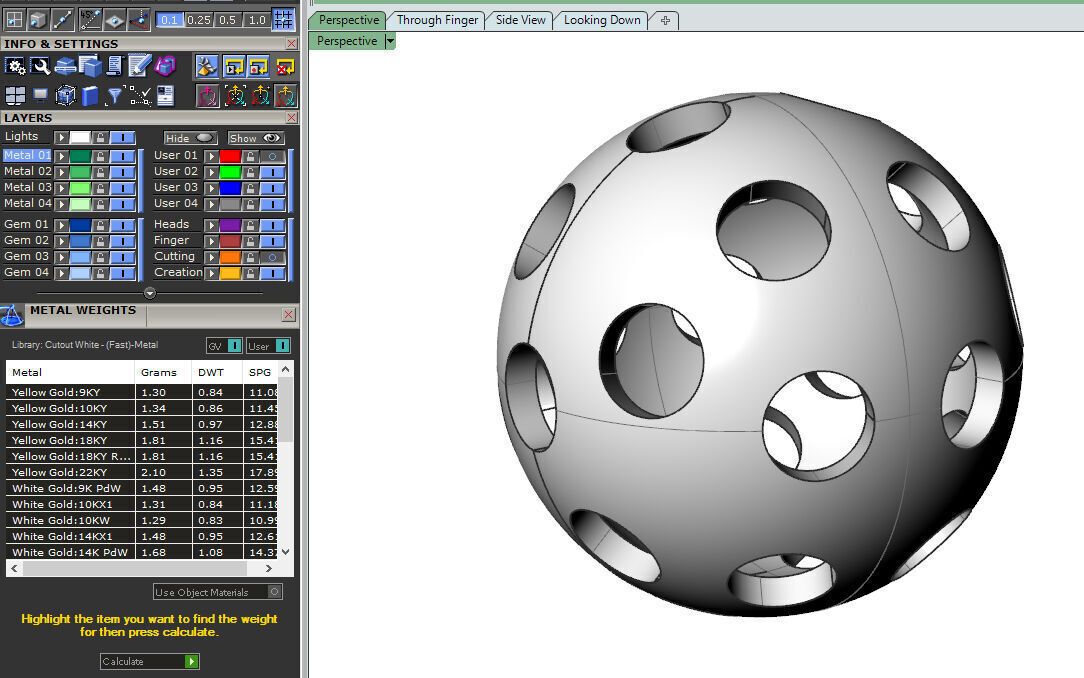This screenshot has width=1084, height=678.
Task: Click the single monitor display icon
Action: click(x=40, y=95)
